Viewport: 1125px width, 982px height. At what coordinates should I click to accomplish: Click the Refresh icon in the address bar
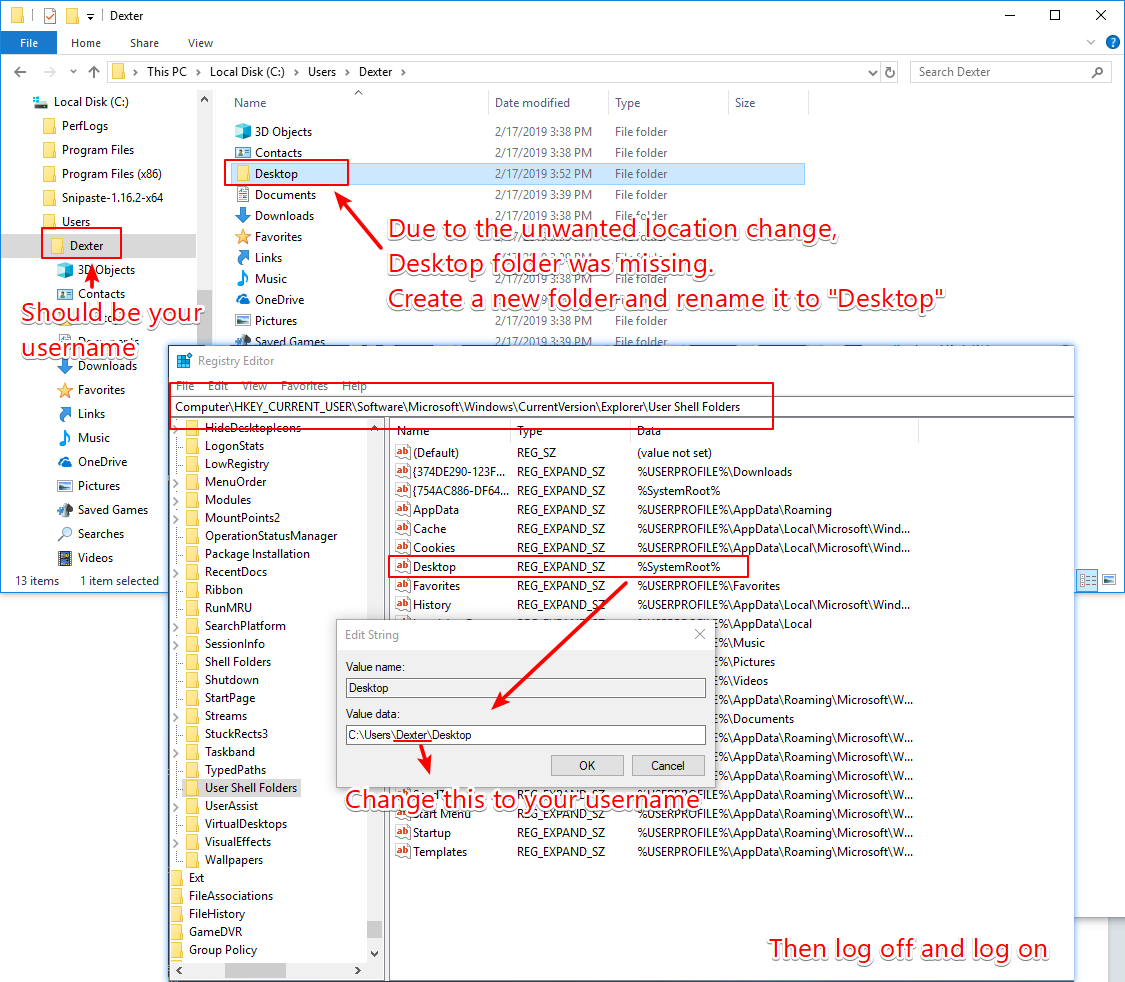click(889, 71)
